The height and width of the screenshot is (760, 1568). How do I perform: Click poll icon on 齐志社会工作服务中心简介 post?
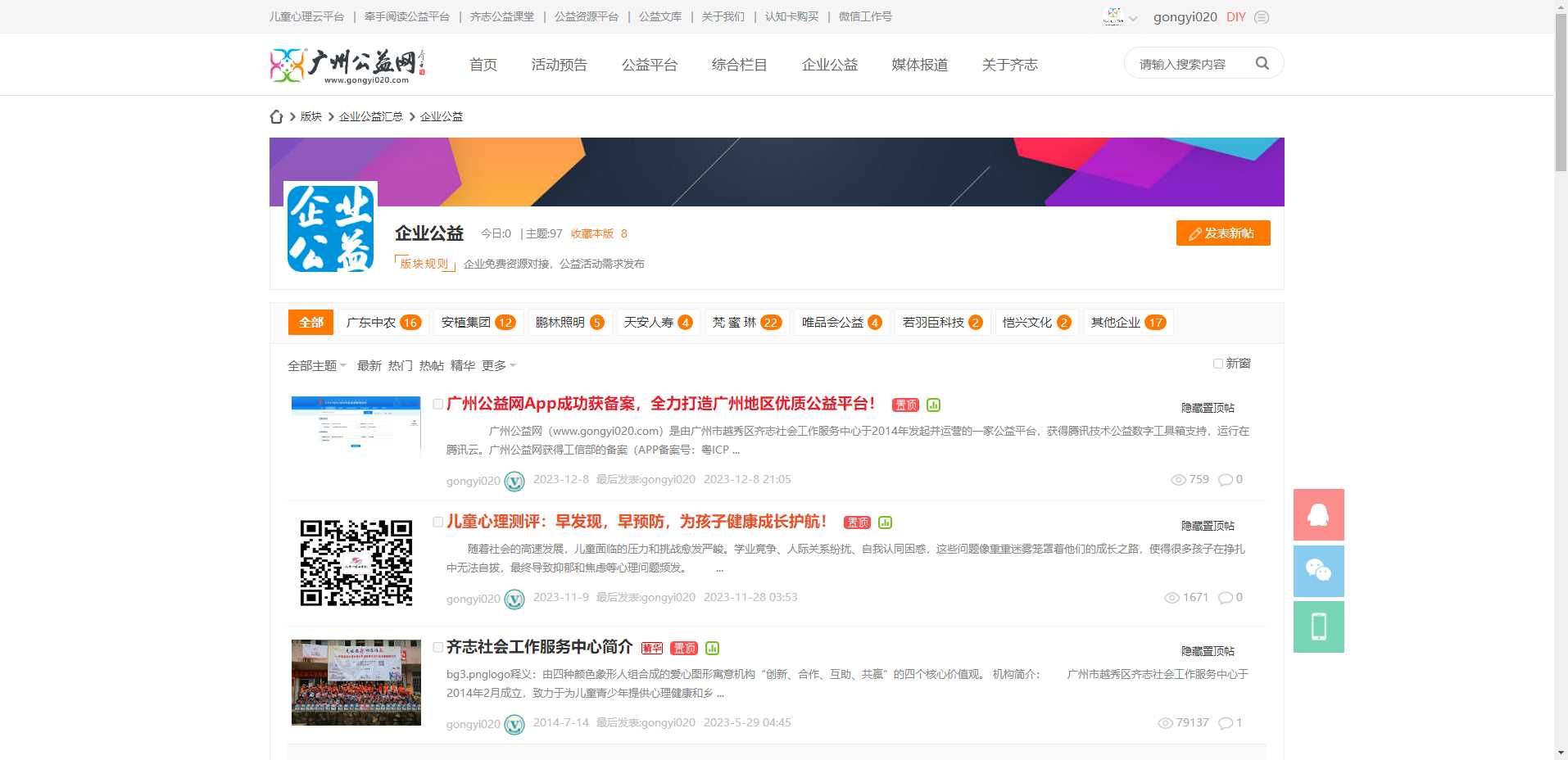click(x=712, y=648)
